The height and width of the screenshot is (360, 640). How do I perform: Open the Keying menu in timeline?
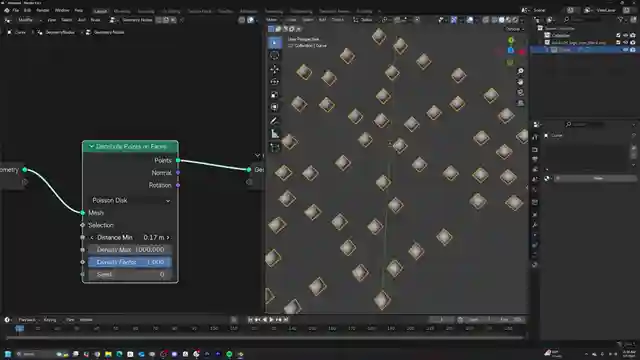click(x=50, y=320)
